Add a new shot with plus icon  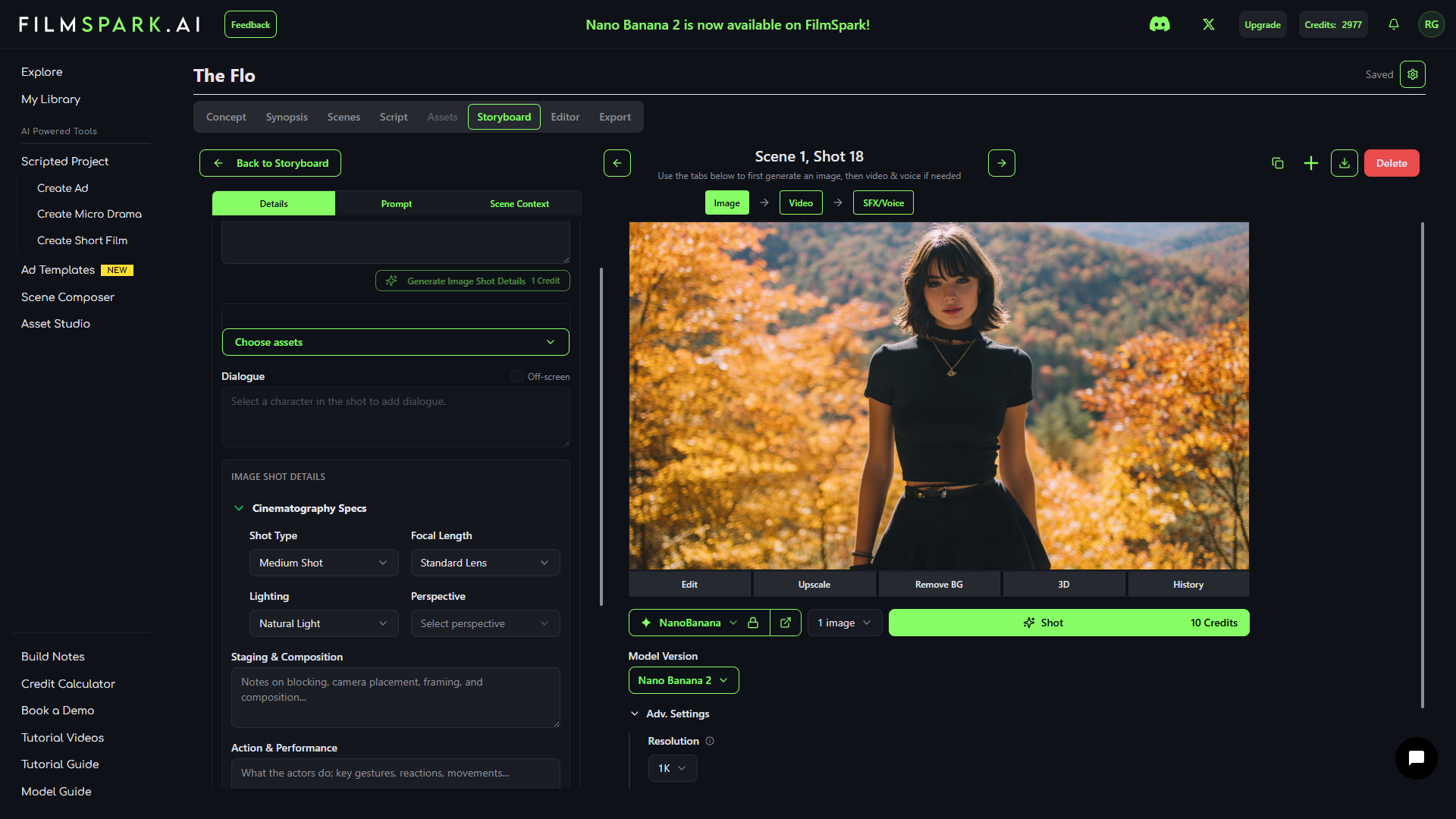[1311, 163]
